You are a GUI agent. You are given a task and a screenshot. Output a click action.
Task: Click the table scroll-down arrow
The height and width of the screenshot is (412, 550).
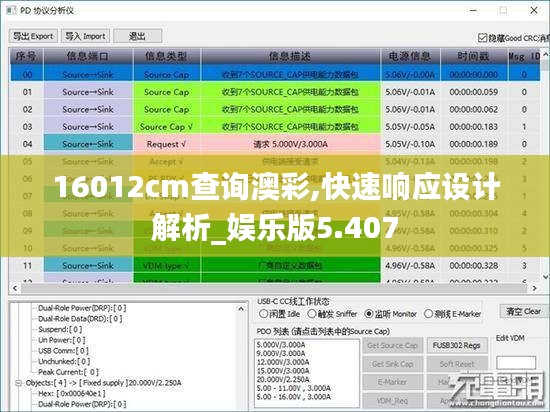click(545, 276)
